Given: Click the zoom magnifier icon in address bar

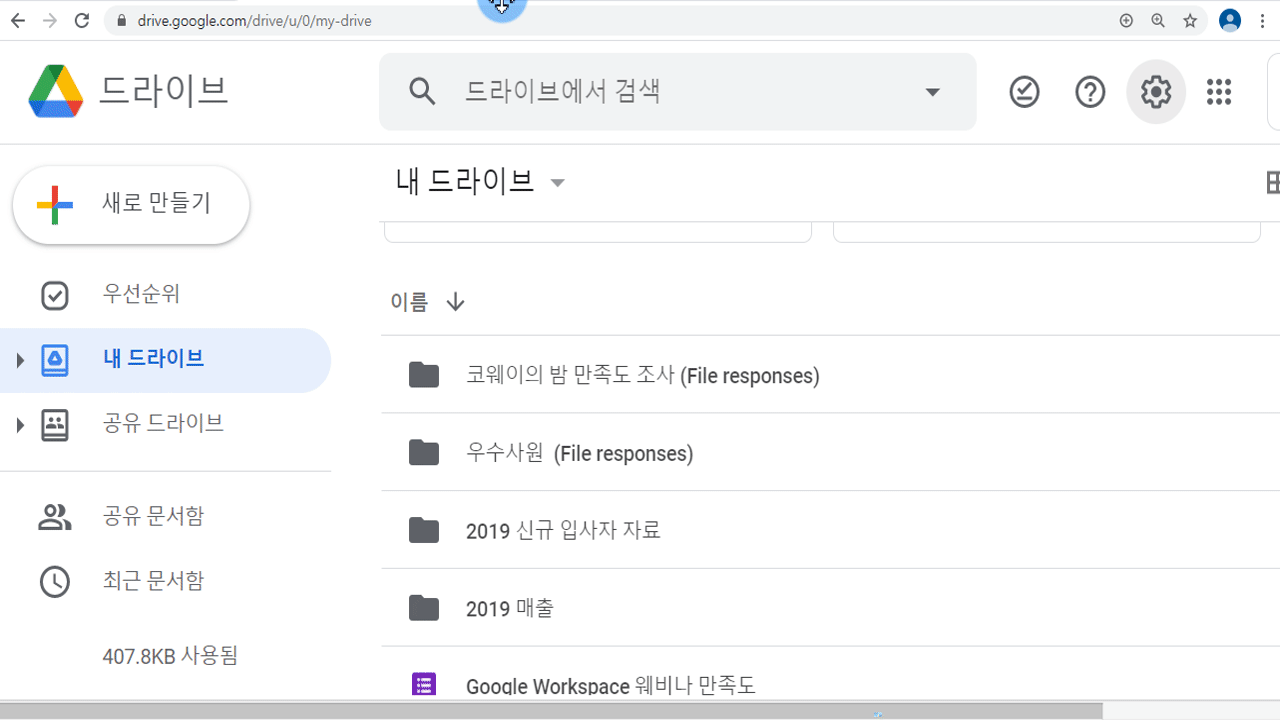Looking at the screenshot, I should tap(1158, 20).
